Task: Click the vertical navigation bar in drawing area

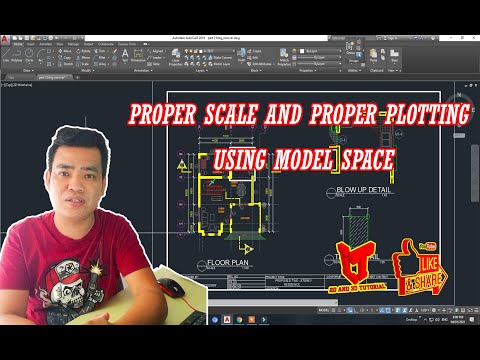Action: (476, 173)
